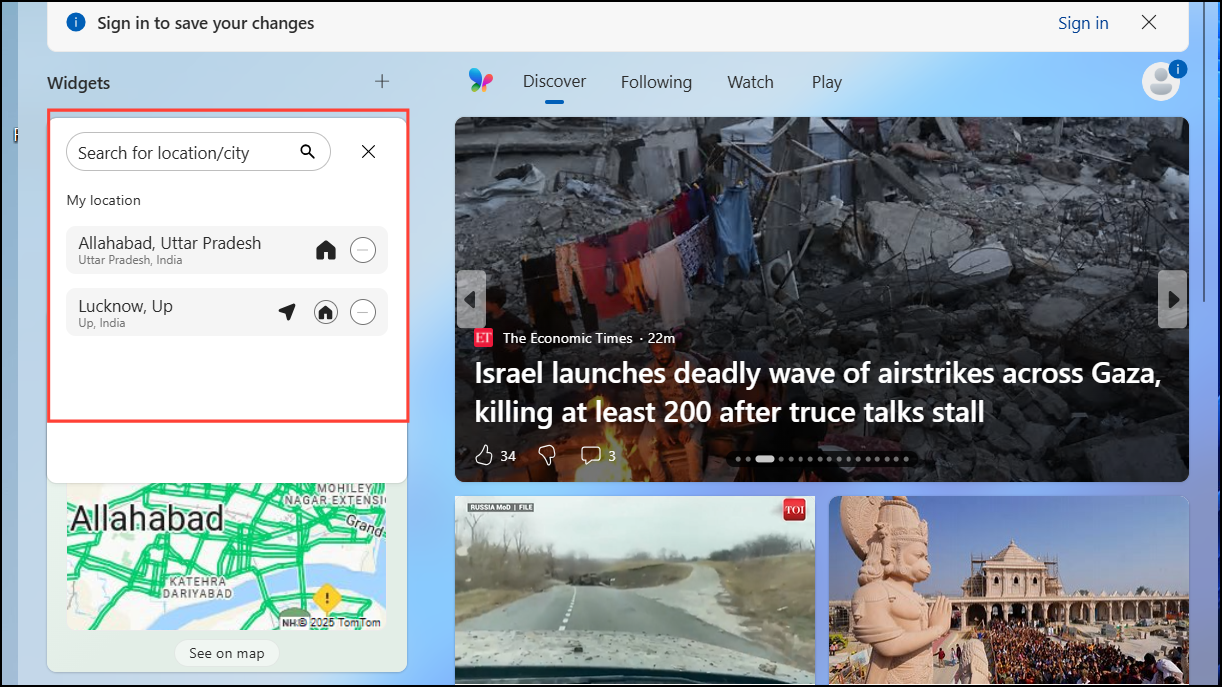Open the MSN logo on the feed
Screen dimensions: 1222x687
[481, 81]
